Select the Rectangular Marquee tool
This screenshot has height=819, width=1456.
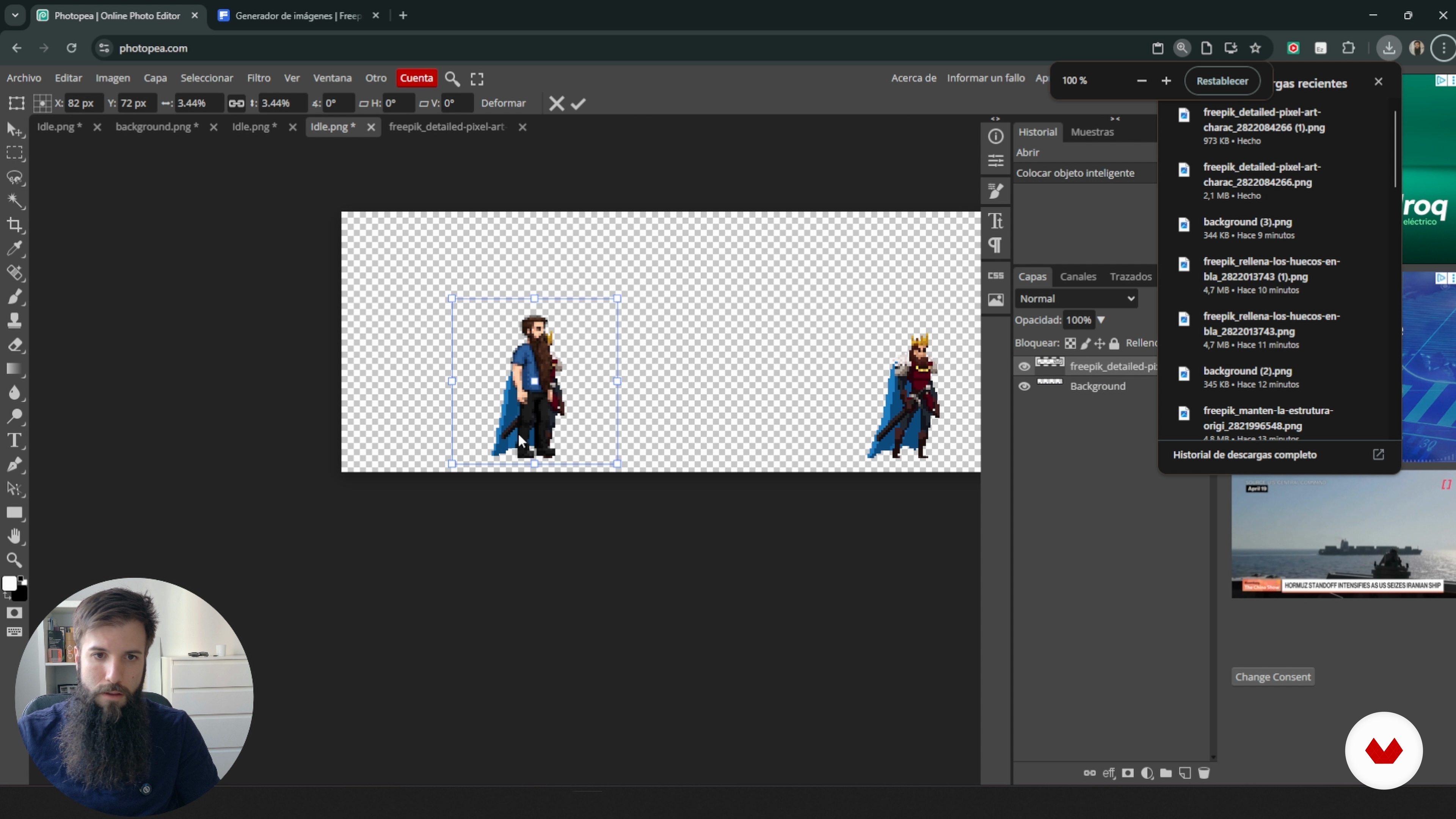(15, 153)
